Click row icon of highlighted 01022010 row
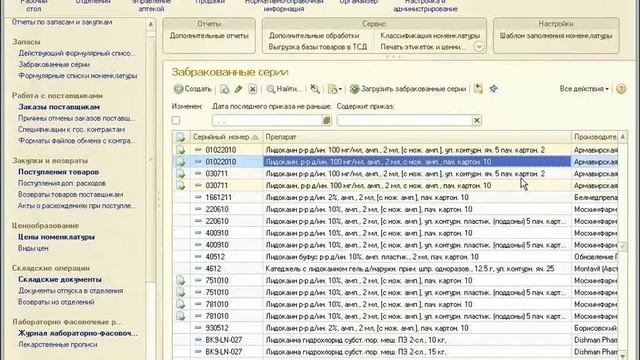Viewport: 640px width, 360px height. pyautogui.click(x=180, y=162)
